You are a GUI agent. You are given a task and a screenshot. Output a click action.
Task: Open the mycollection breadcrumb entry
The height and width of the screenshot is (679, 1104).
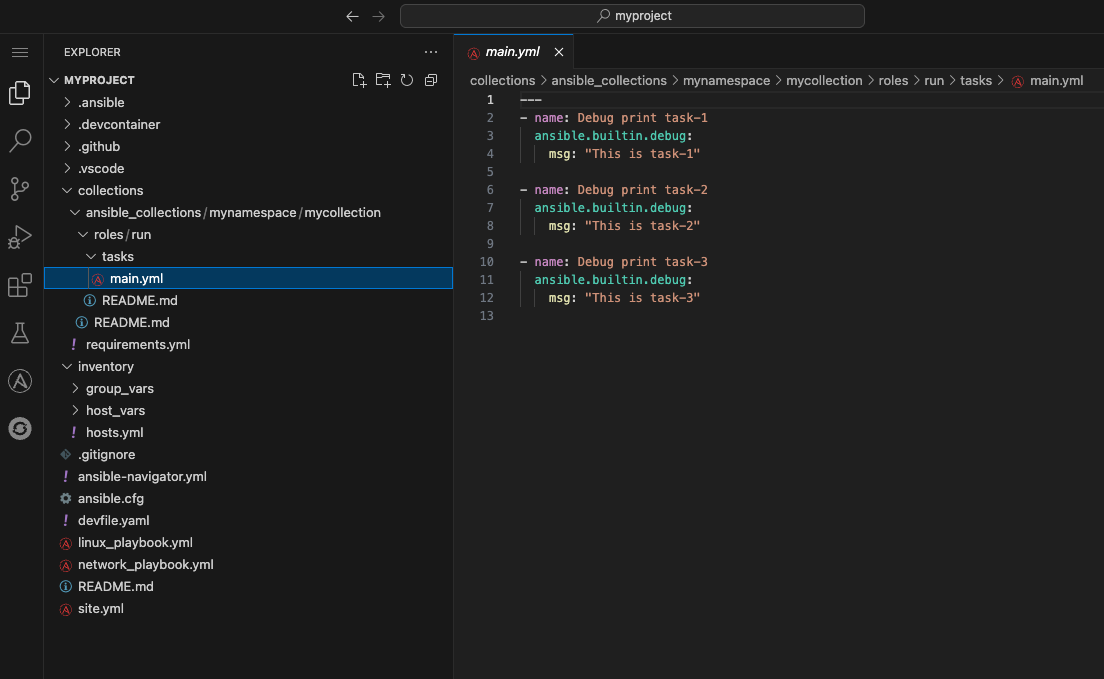824,80
